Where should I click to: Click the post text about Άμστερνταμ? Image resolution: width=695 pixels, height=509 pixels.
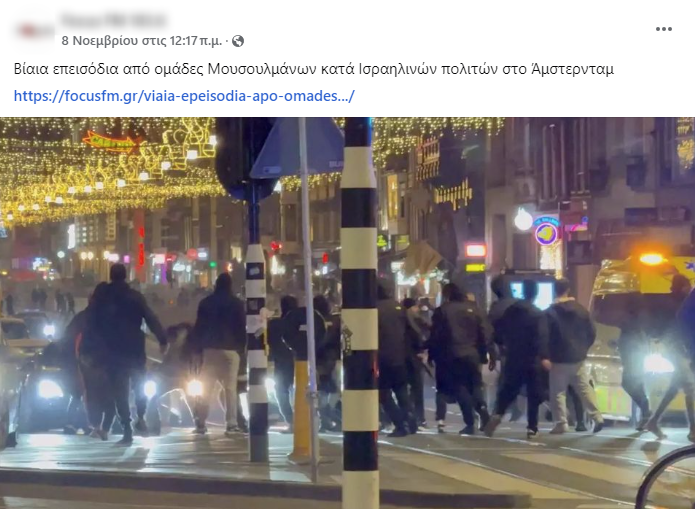click(x=314, y=69)
